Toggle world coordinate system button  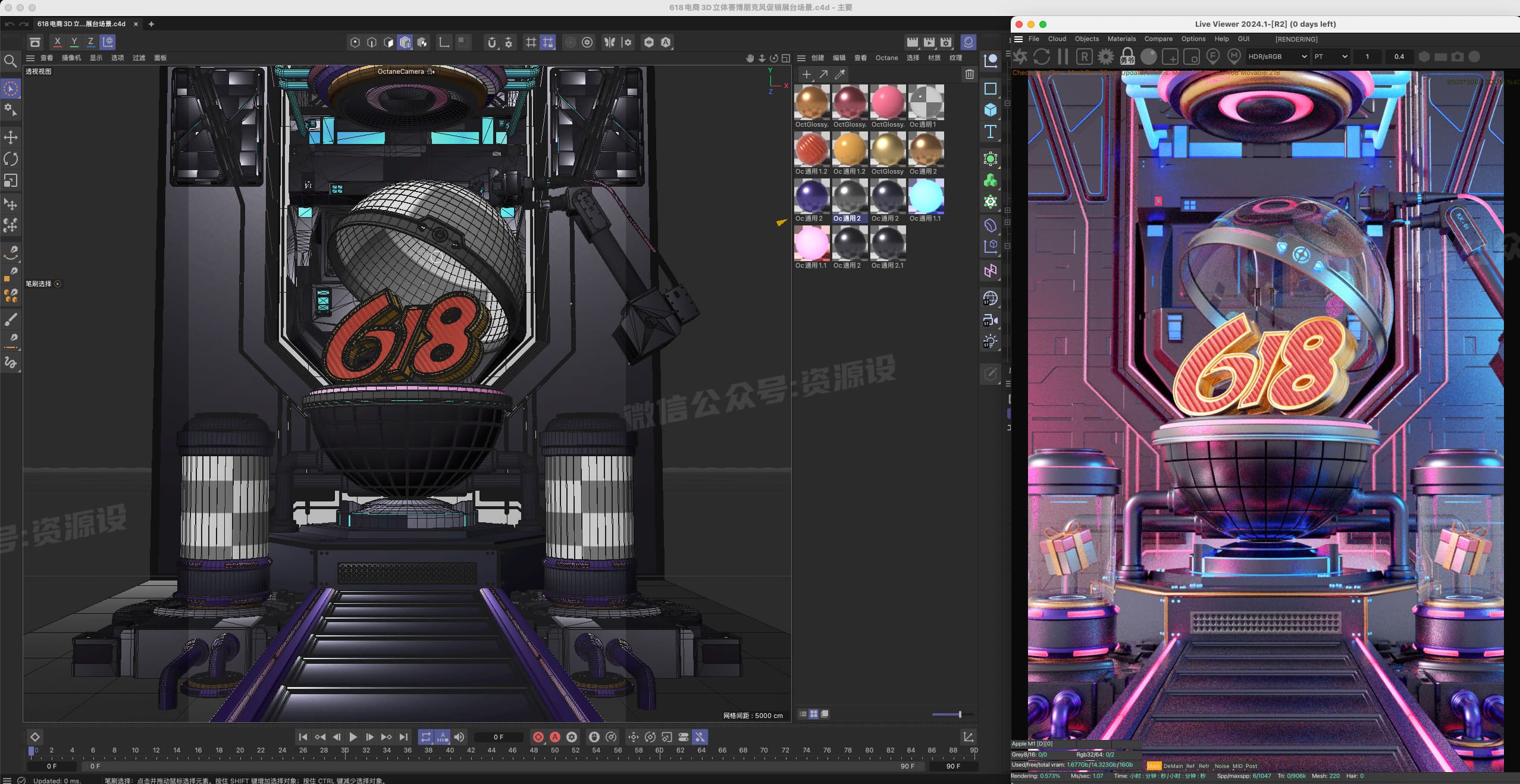pyautogui.click(x=108, y=42)
